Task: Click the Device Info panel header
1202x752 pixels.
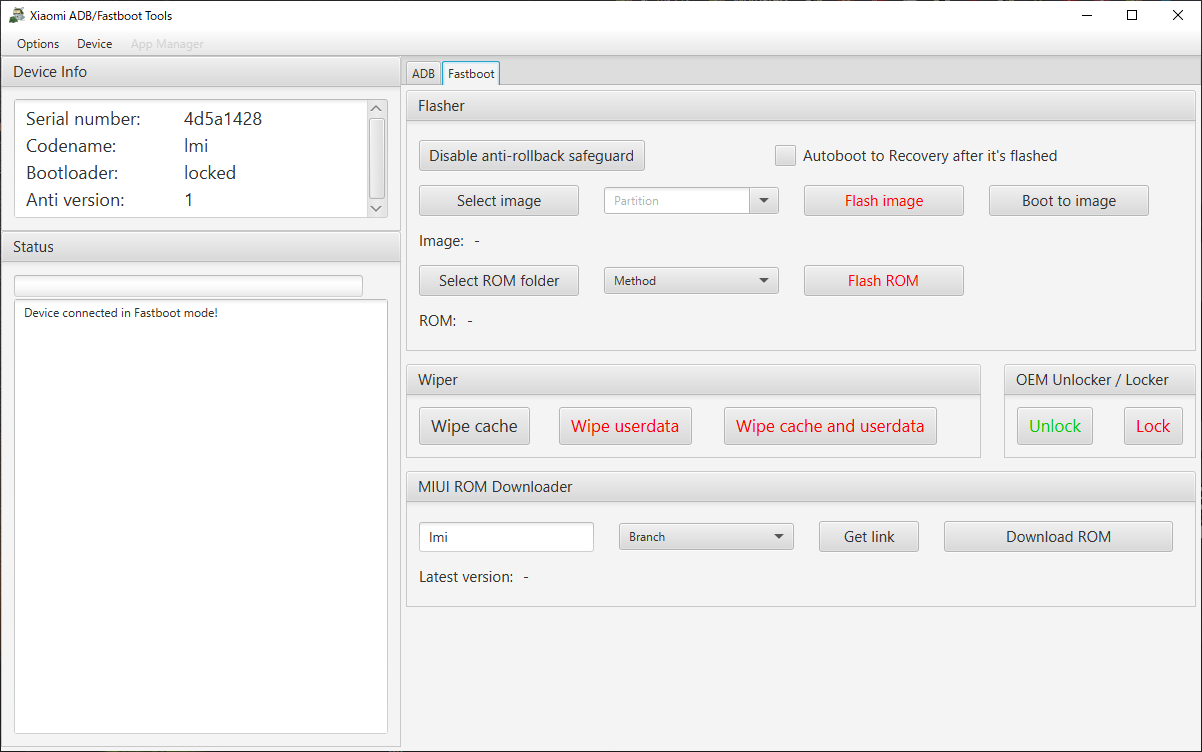Action: tap(200, 72)
